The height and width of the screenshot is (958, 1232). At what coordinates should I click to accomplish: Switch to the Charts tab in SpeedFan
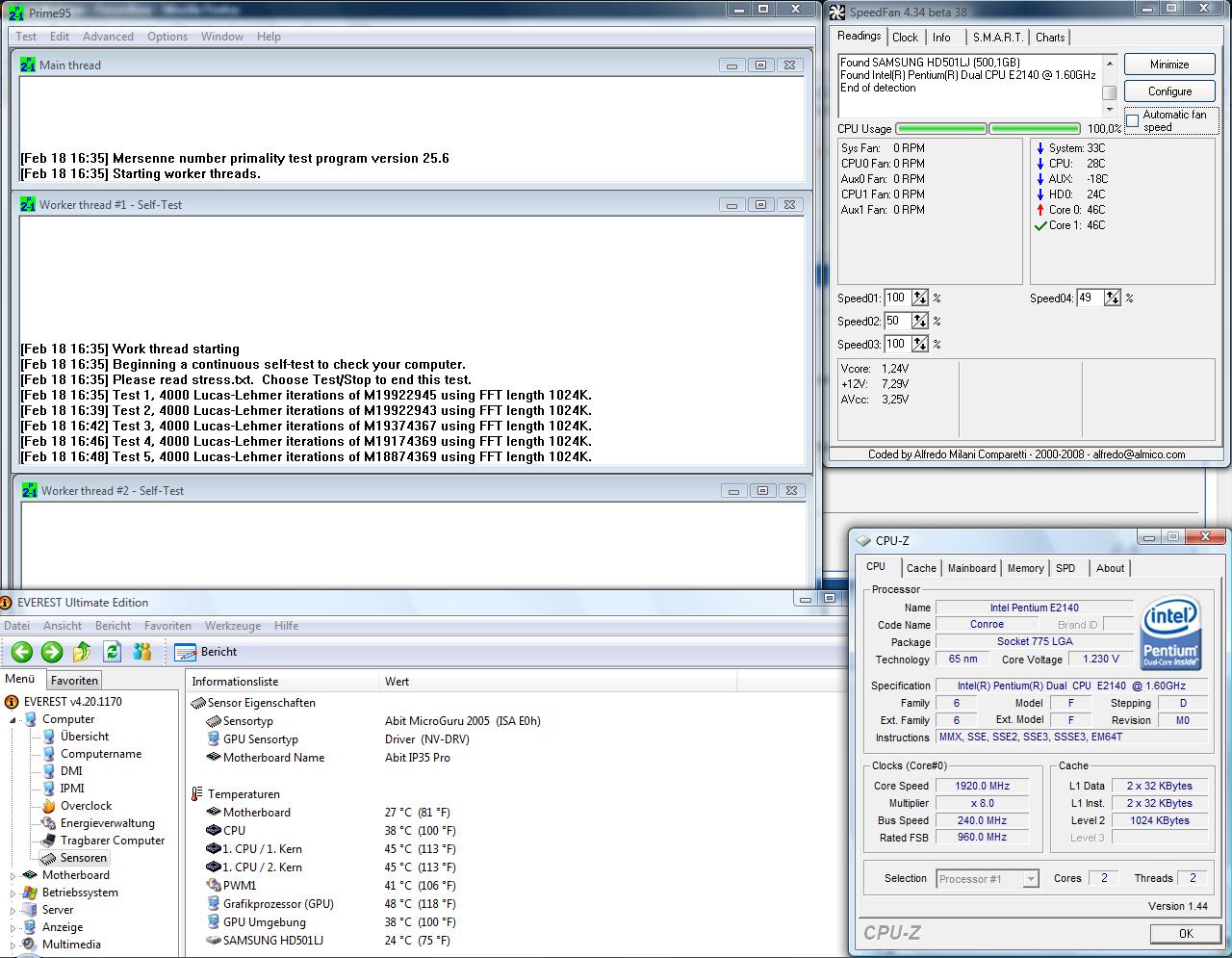click(1050, 38)
